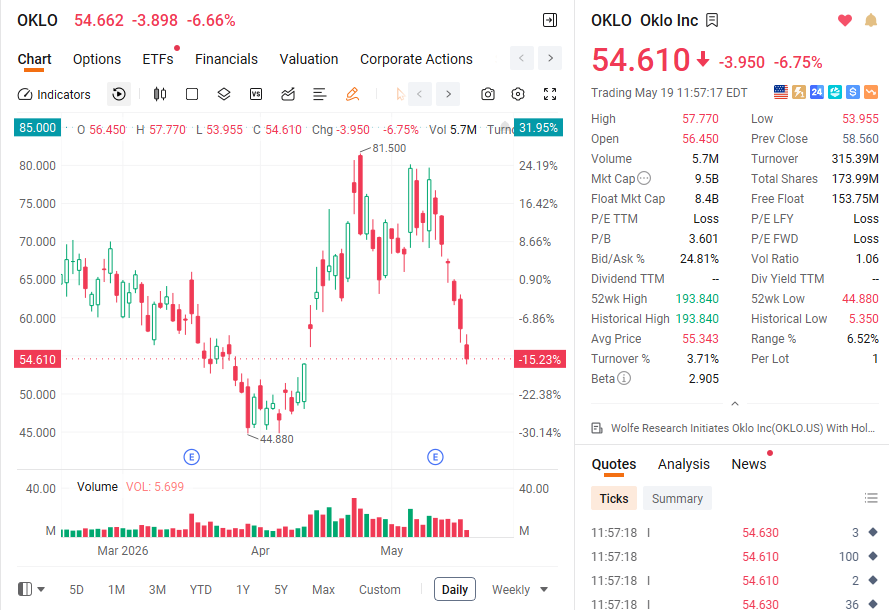Select the Daily interval
Screen dimensions: 889x610
[x=455, y=590]
